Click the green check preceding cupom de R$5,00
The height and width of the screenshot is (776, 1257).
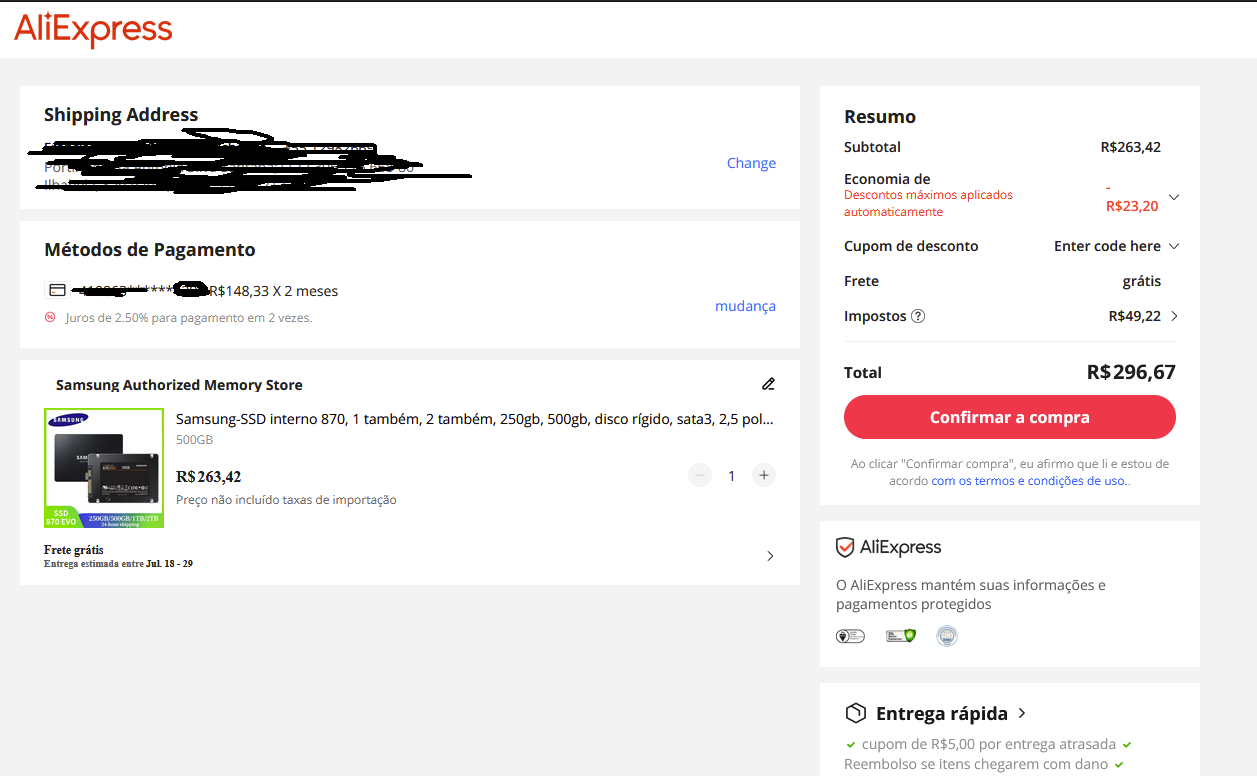click(851, 744)
